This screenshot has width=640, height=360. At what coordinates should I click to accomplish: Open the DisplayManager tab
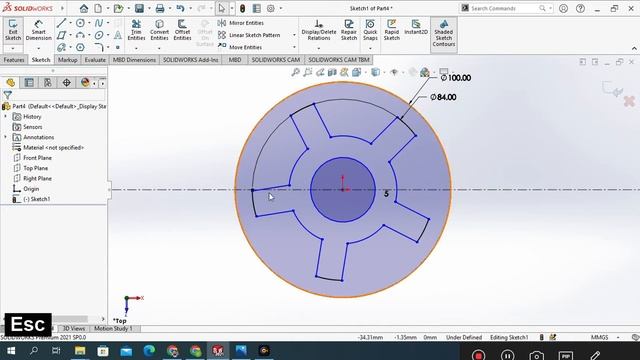(85, 83)
